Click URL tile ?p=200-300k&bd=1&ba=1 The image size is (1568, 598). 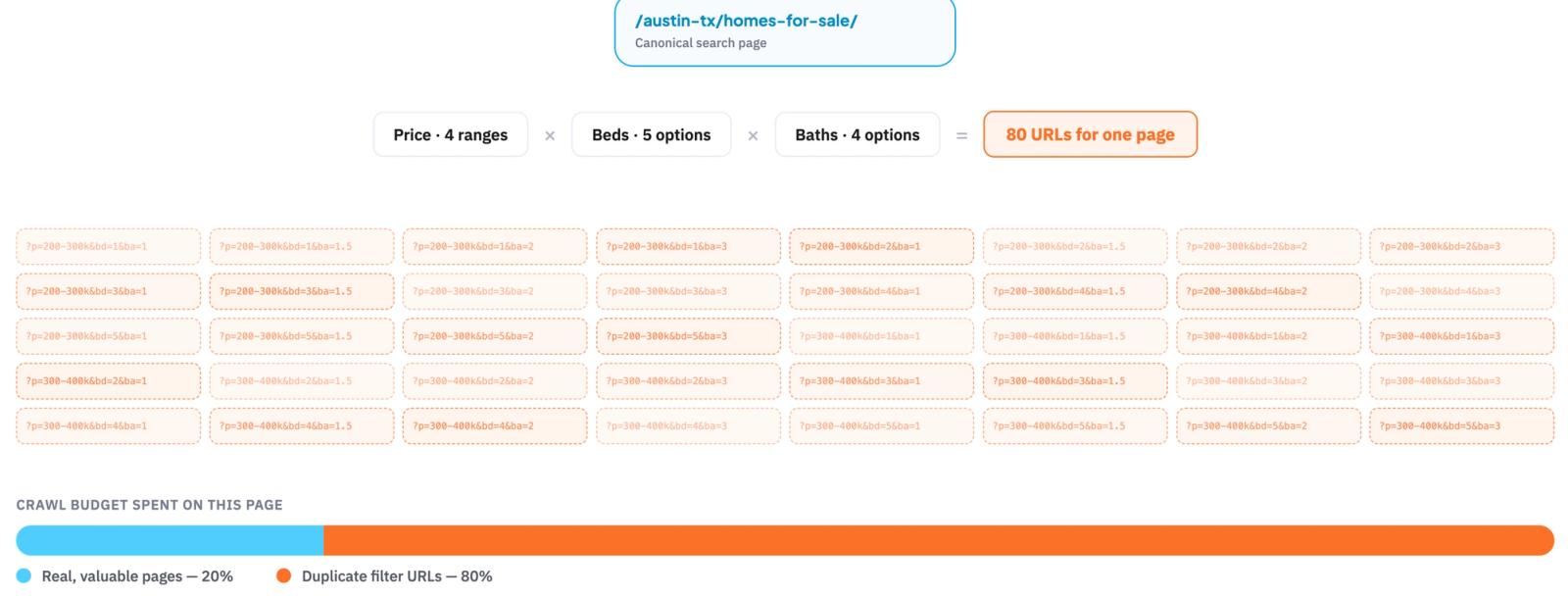(x=108, y=247)
